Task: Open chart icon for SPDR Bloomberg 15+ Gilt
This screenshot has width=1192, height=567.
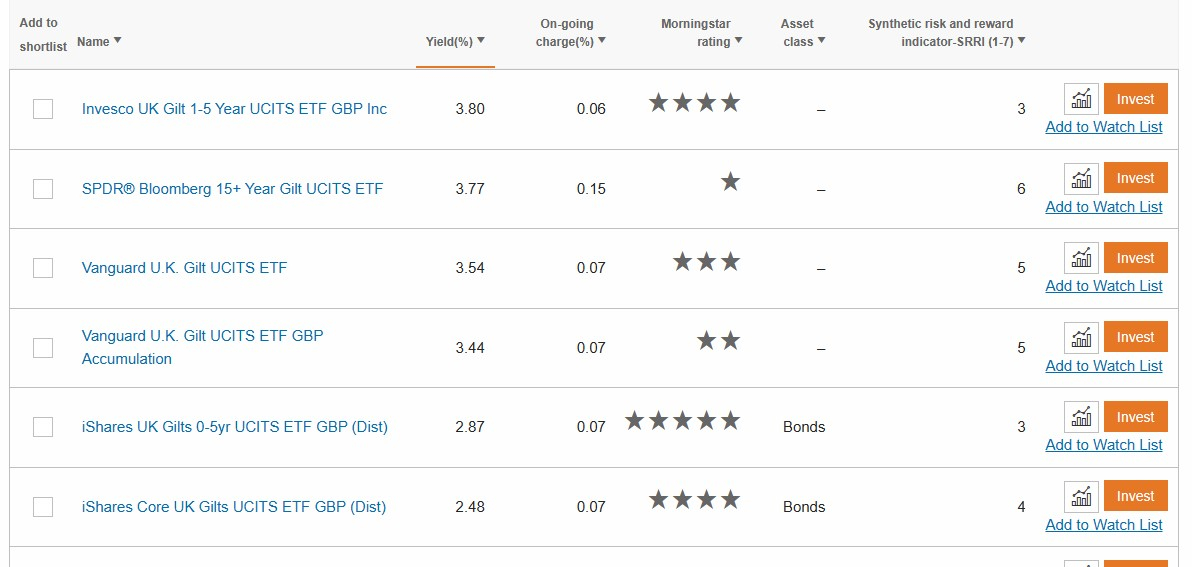Action: pos(1081,178)
